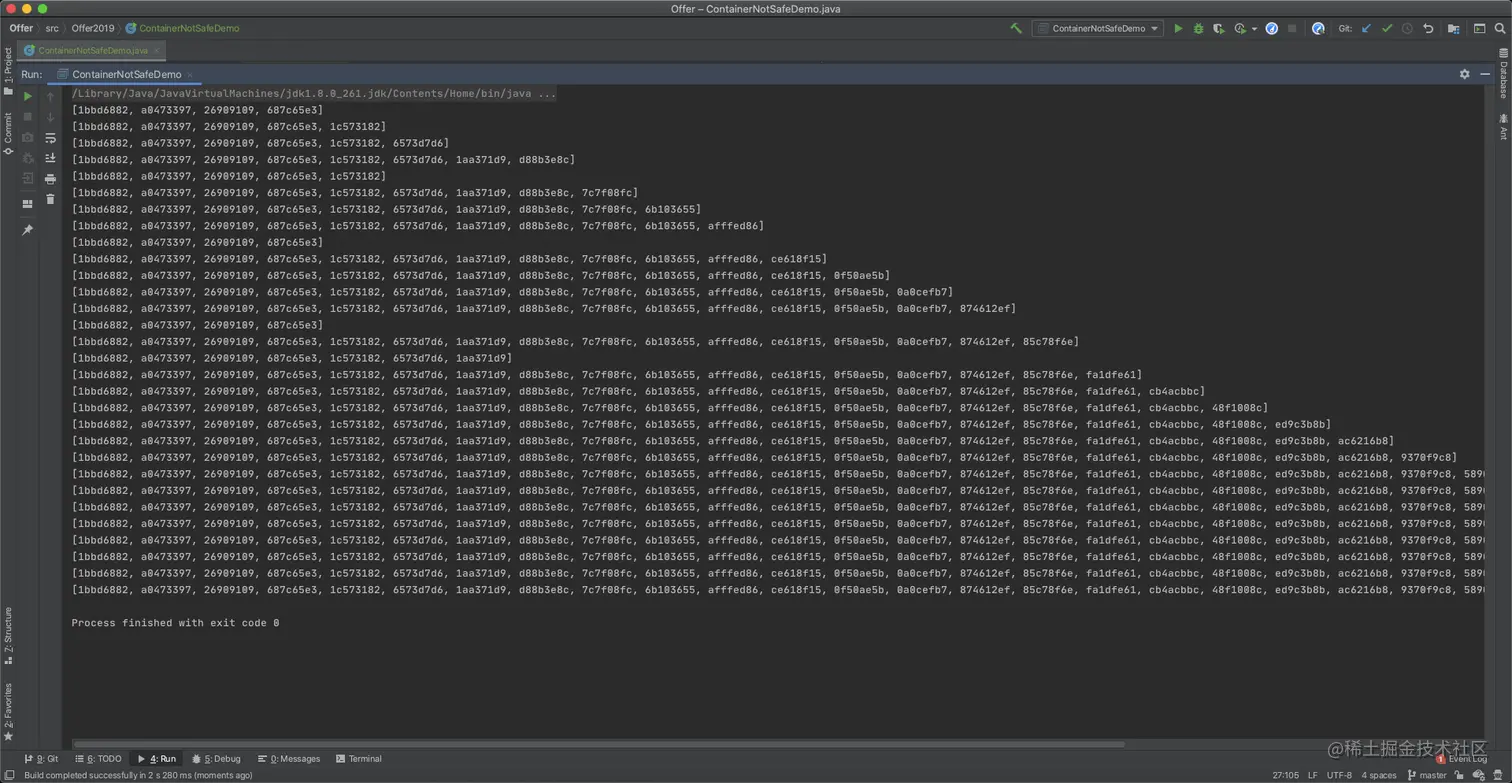Open the master Git branch menu

1427,775
